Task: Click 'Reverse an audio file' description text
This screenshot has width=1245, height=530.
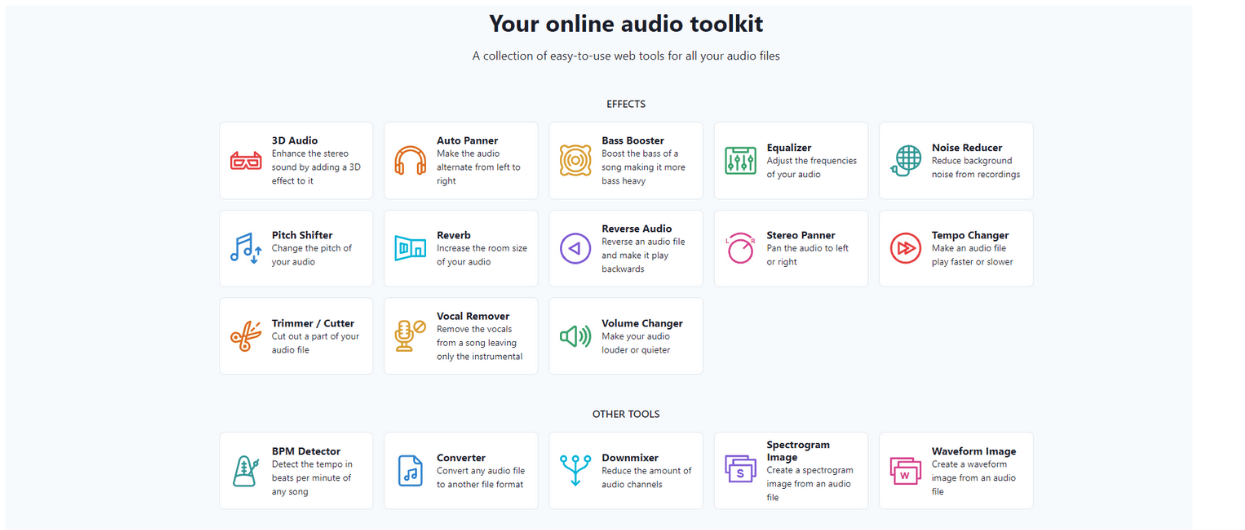Action: [644, 255]
